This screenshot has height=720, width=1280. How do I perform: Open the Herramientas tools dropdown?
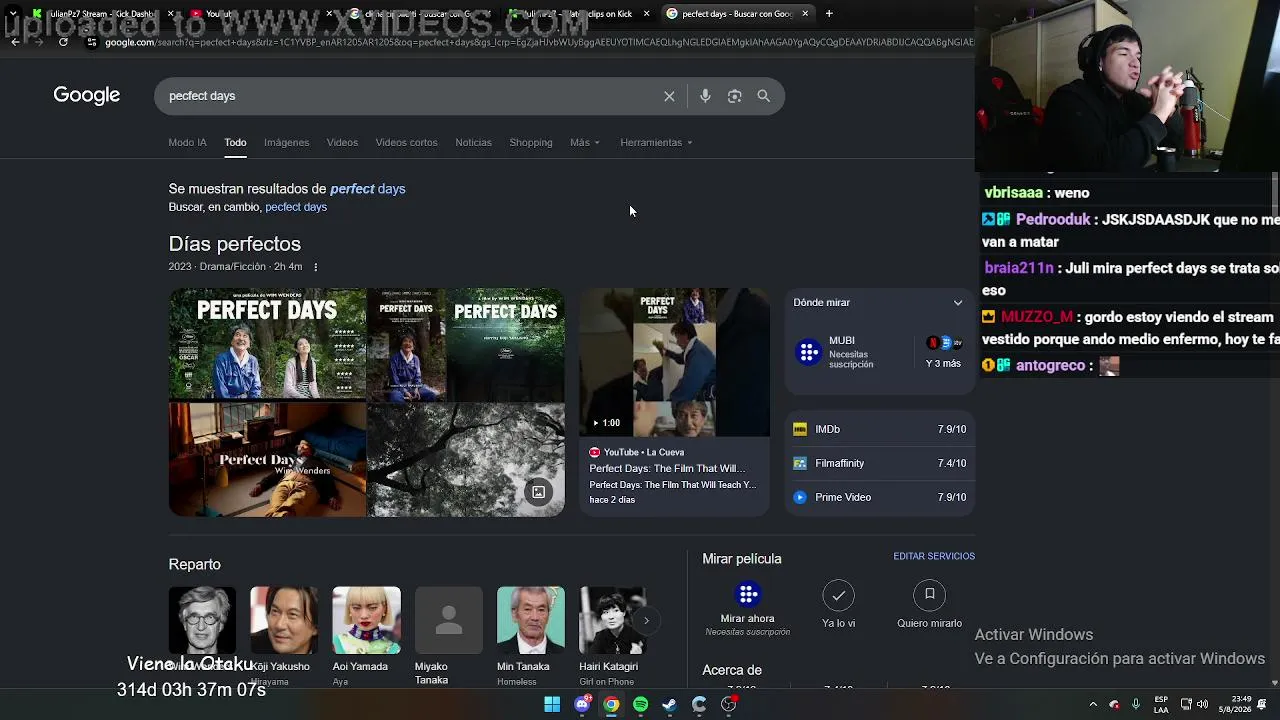tap(656, 143)
